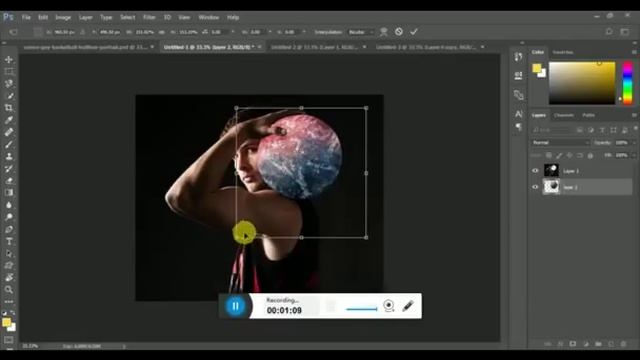This screenshot has width=640, height=360.
Task: Switch to the Paths tab
Action: 588,116
